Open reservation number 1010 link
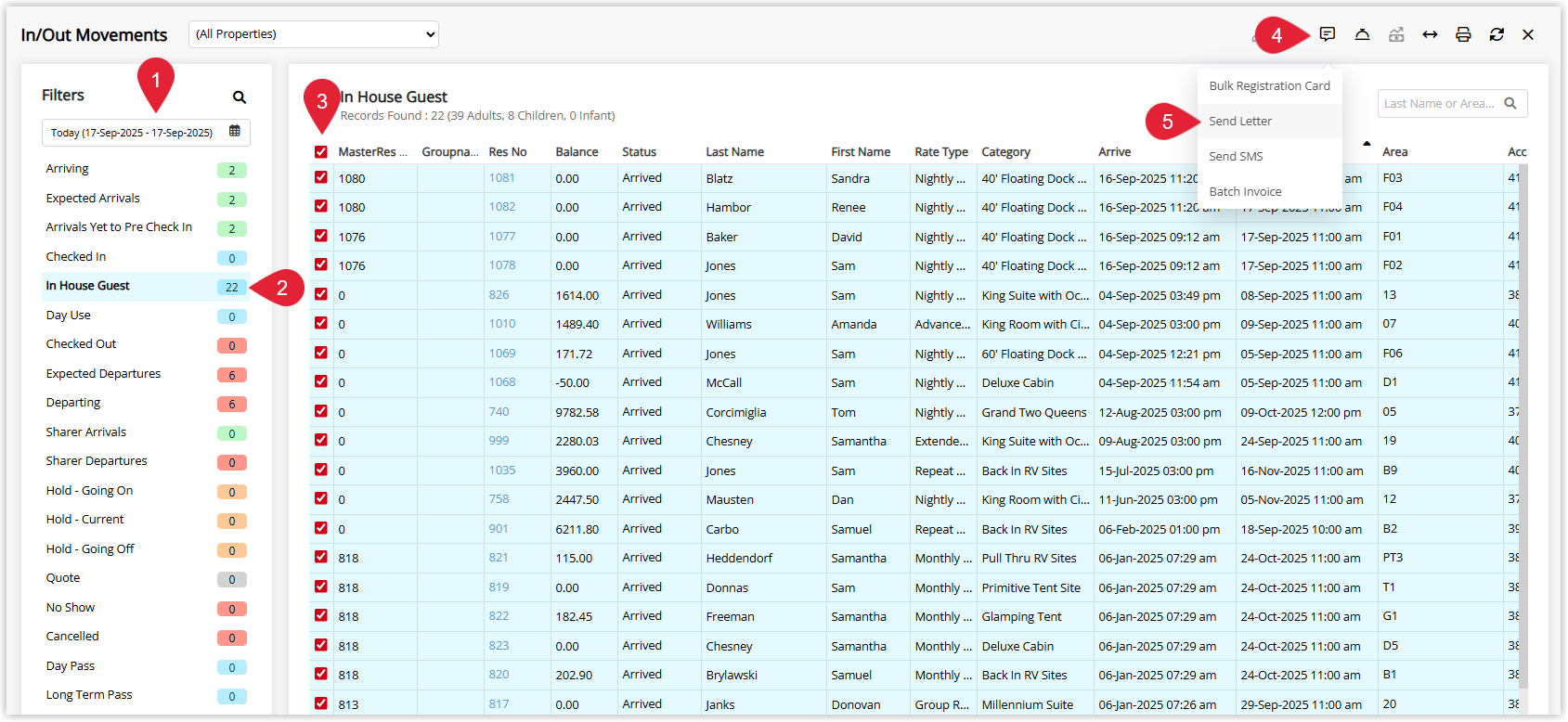This screenshot has height=722, width=1568. click(x=501, y=323)
